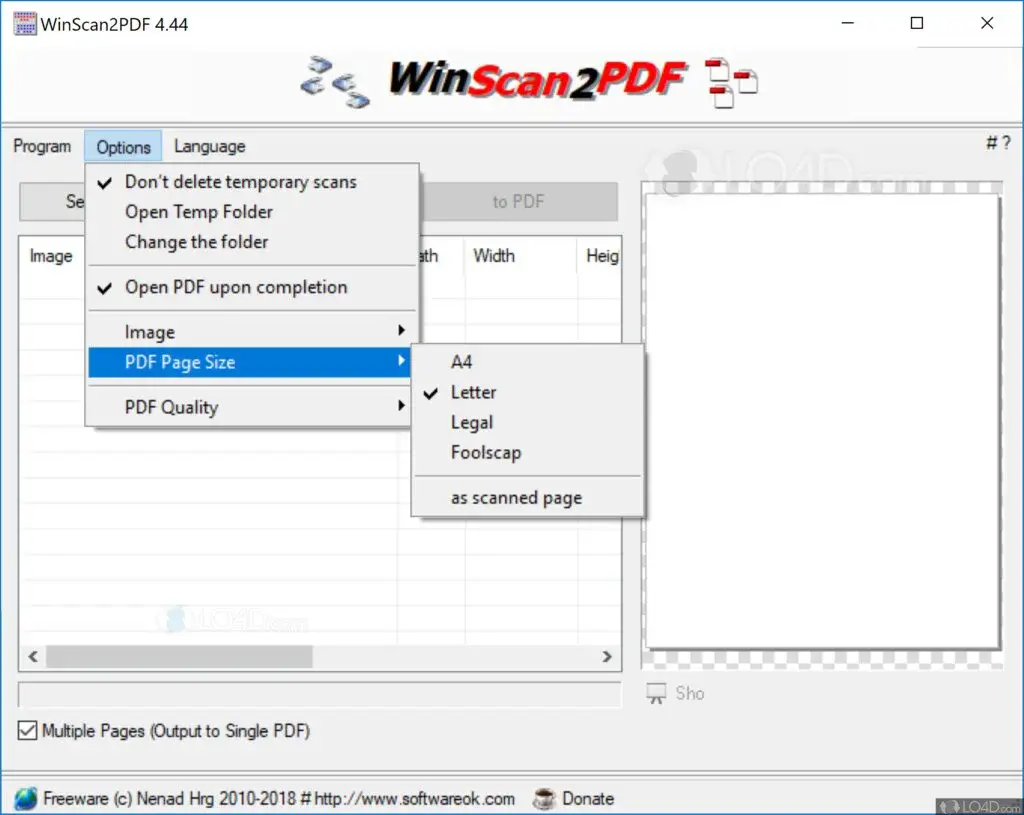Click the Heig column header
Viewport: 1024px width, 815px height.
point(599,256)
